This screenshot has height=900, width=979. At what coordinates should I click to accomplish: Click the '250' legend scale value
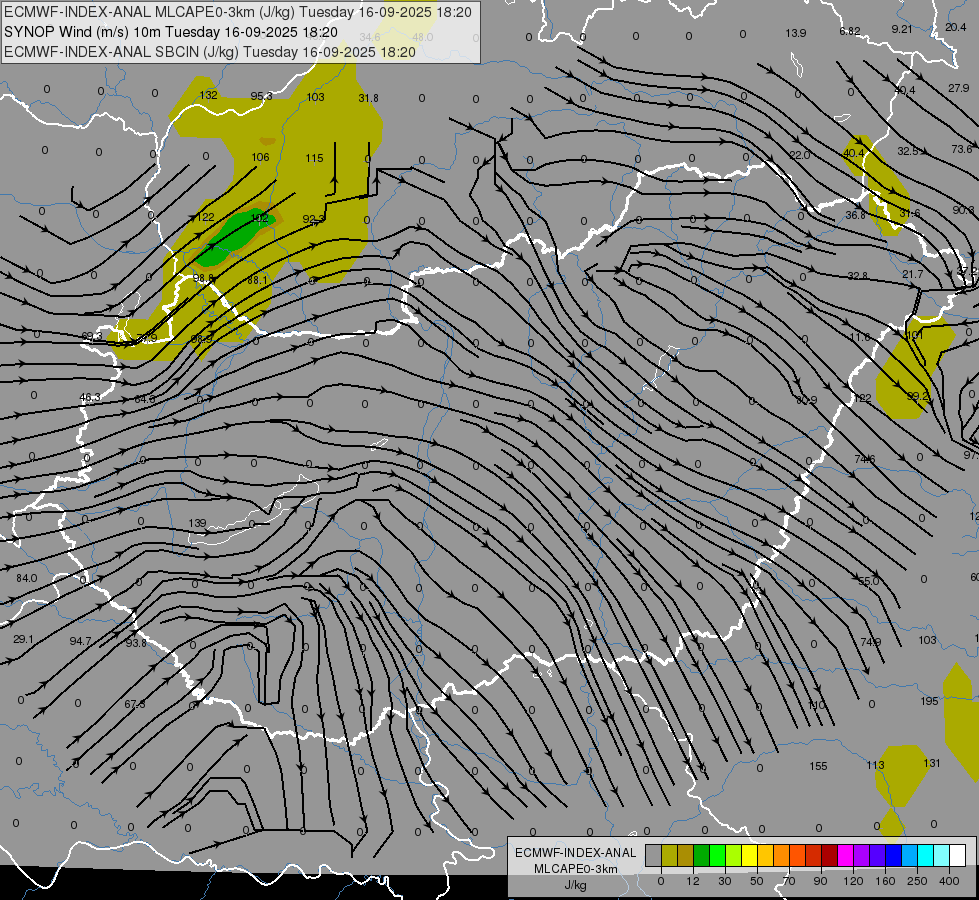[x=917, y=881]
